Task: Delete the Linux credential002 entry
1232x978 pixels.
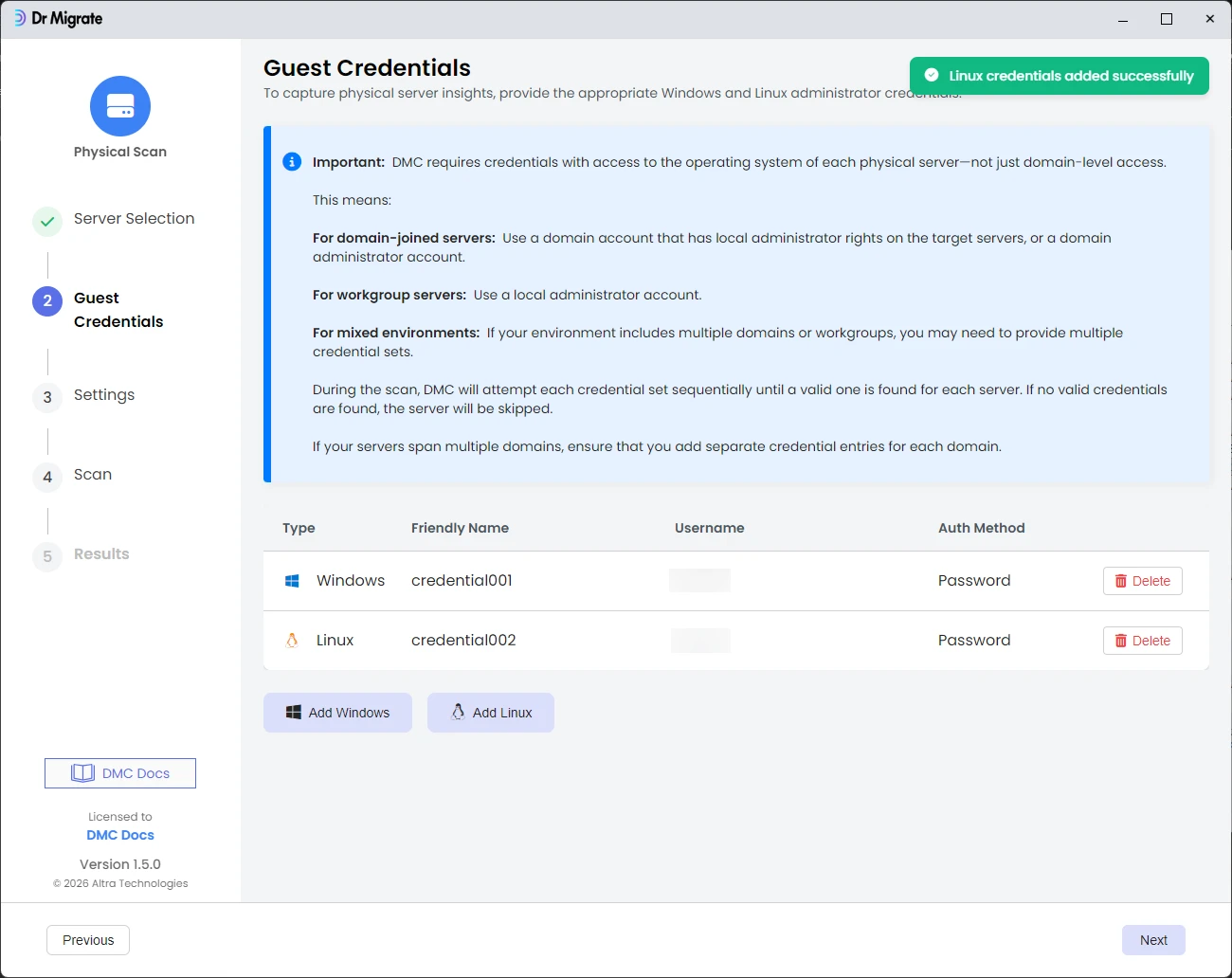Action: click(x=1143, y=641)
